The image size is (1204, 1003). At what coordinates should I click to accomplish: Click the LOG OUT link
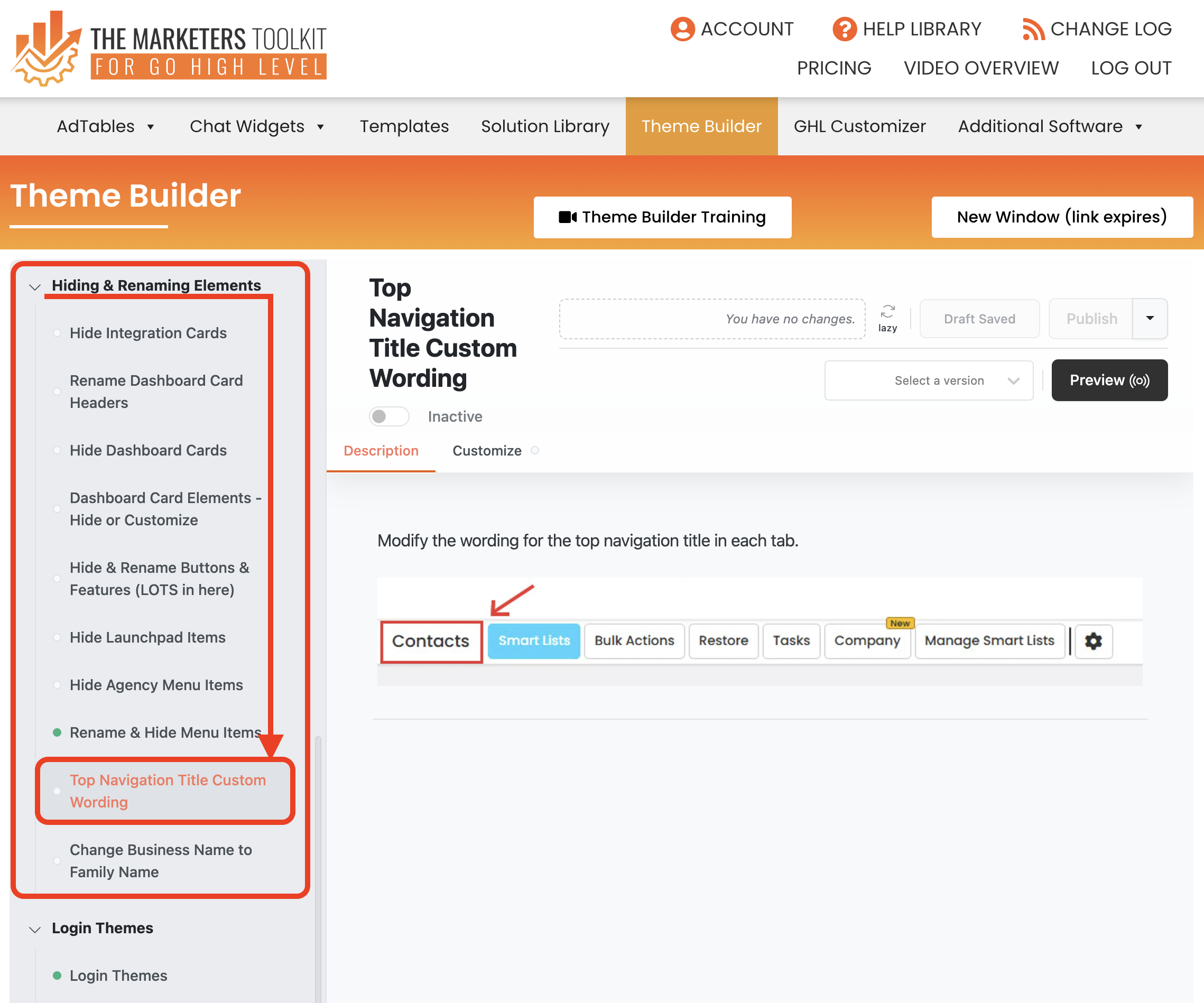(x=1131, y=68)
